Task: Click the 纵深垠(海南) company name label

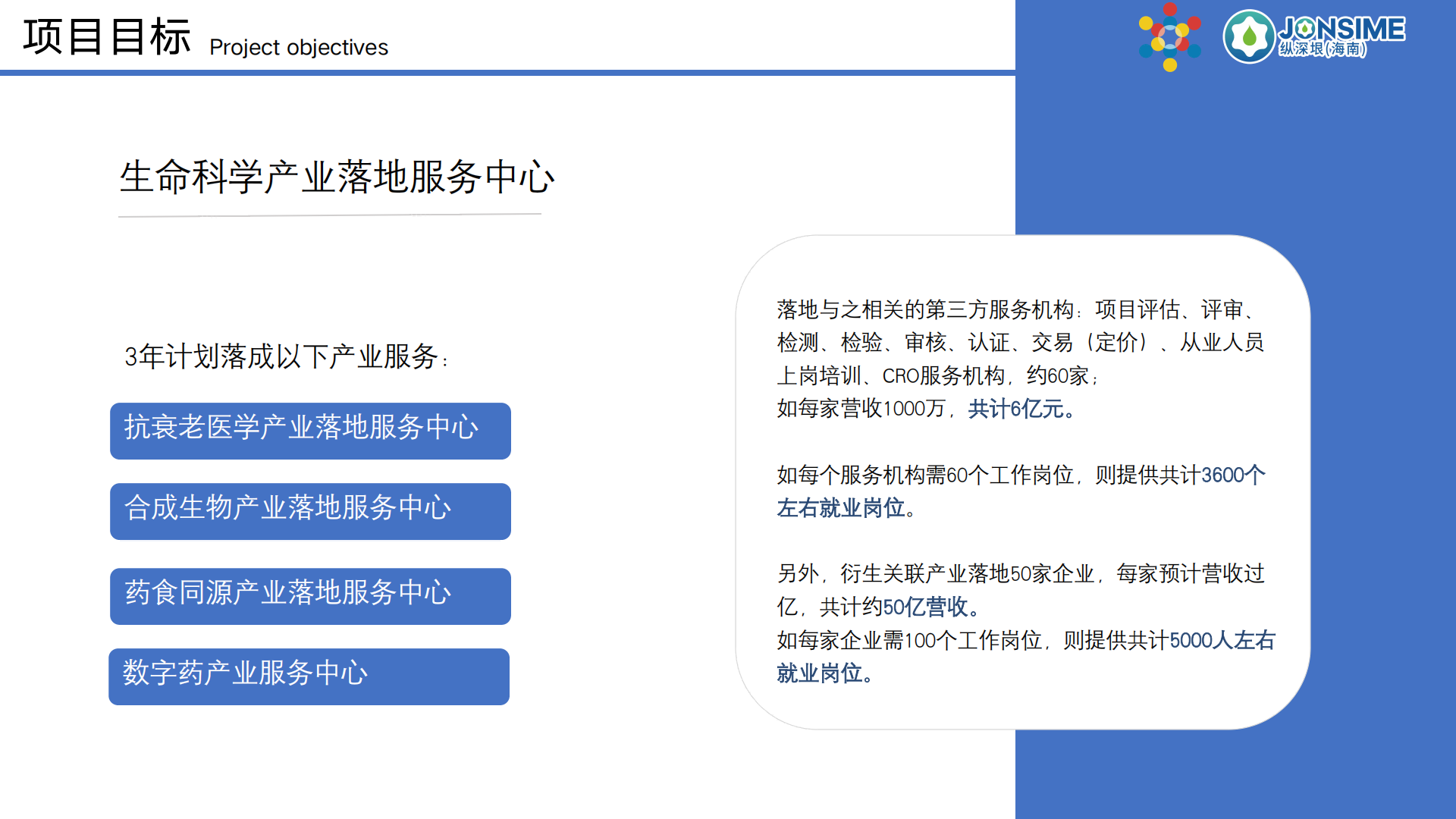Action: click(x=1323, y=49)
